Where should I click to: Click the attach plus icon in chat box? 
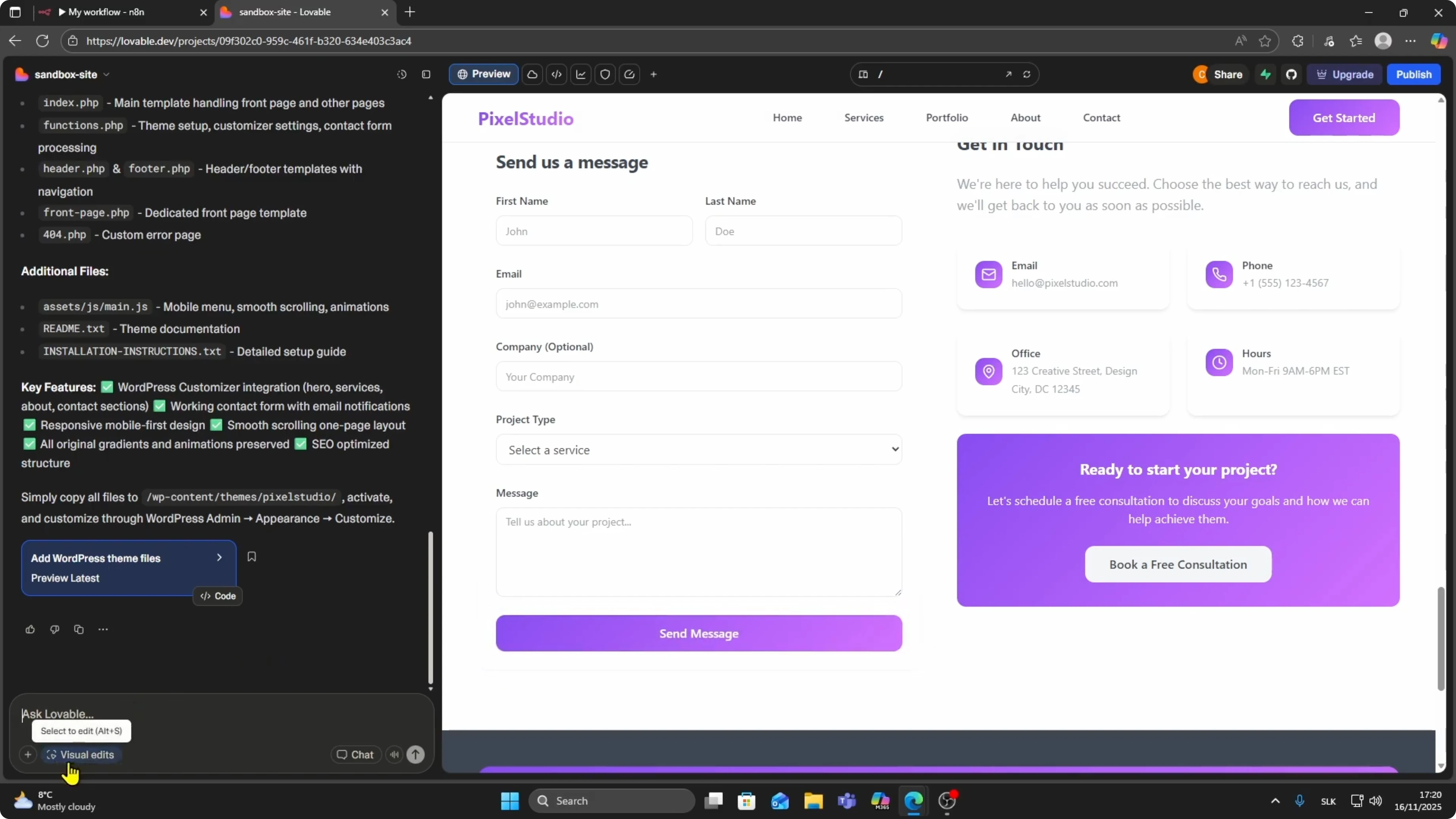(28, 755)
